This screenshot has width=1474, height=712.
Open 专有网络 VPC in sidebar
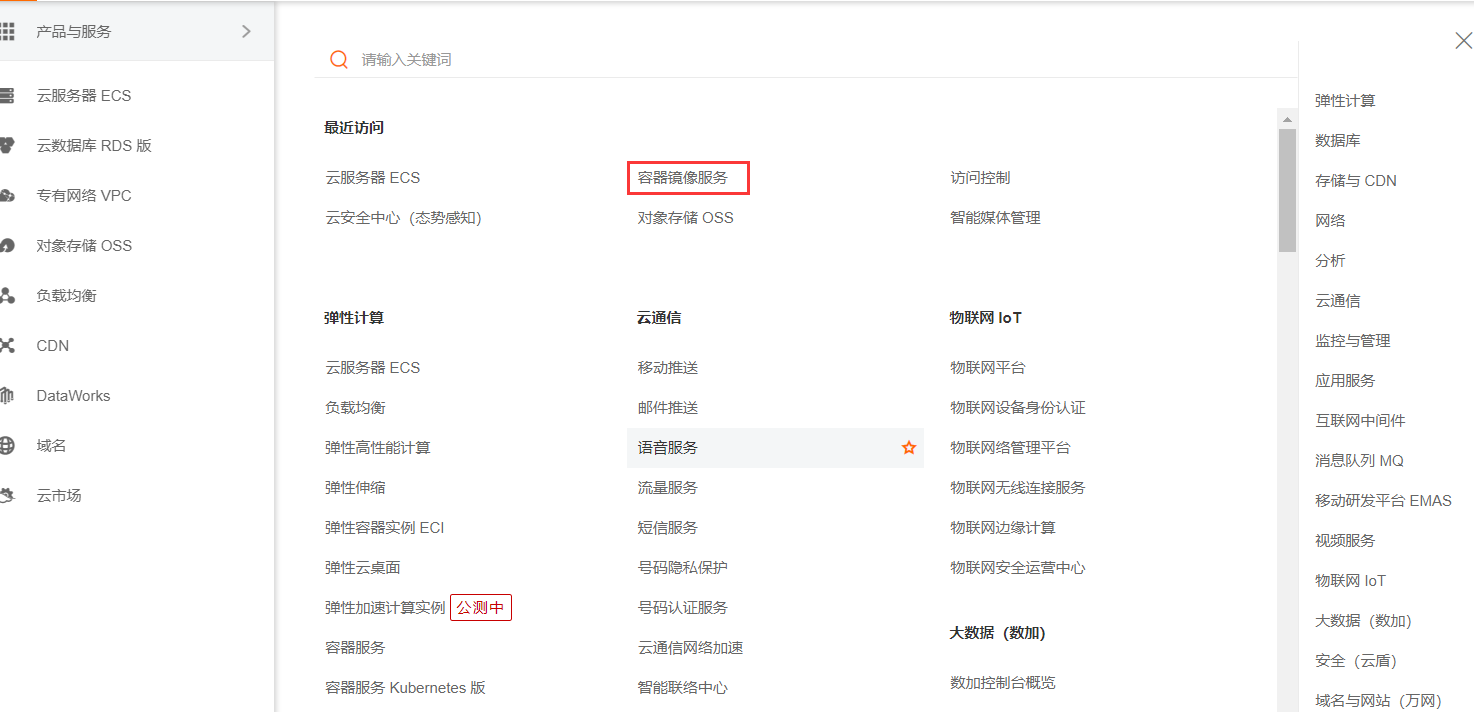84,196
